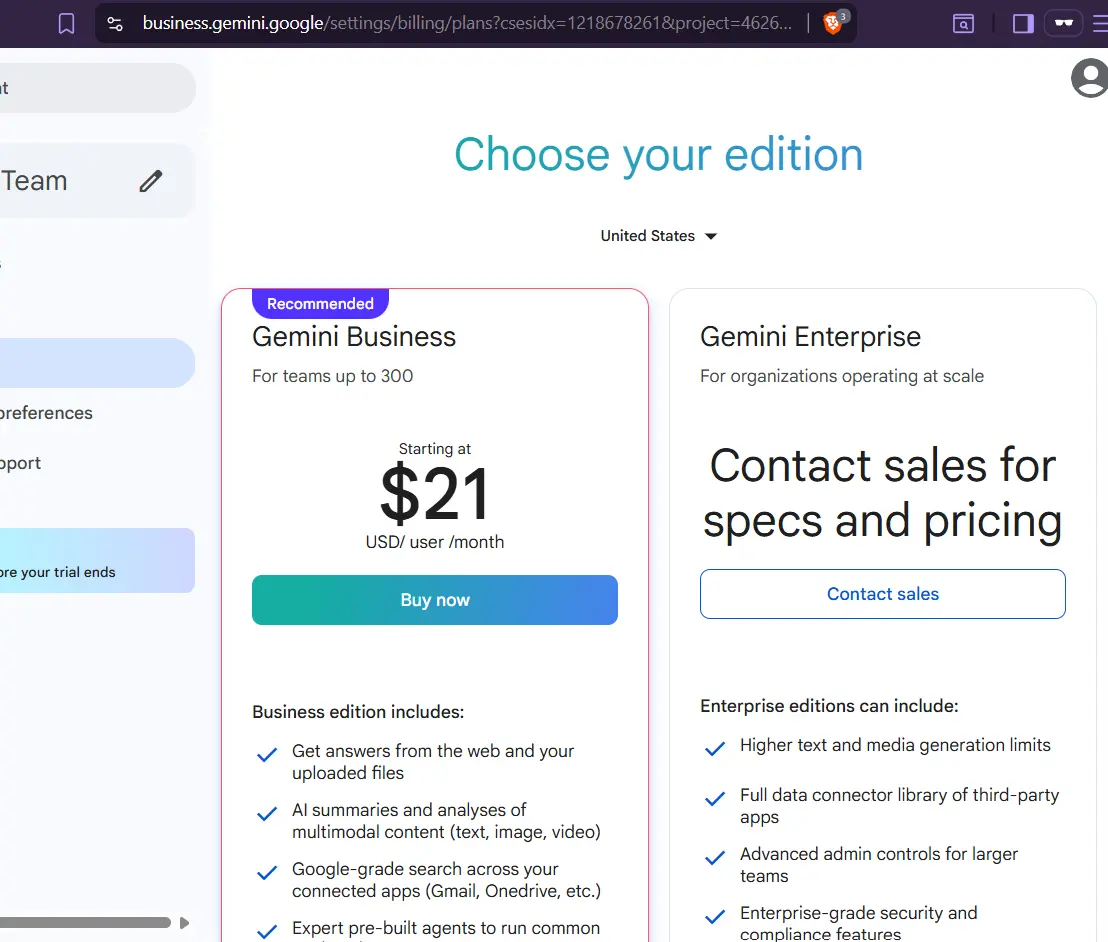The width and height of the screenshot is (1108, 942).
Task: Click the Contact sales button
Action: pyautogui.click(x=883, y=594)
